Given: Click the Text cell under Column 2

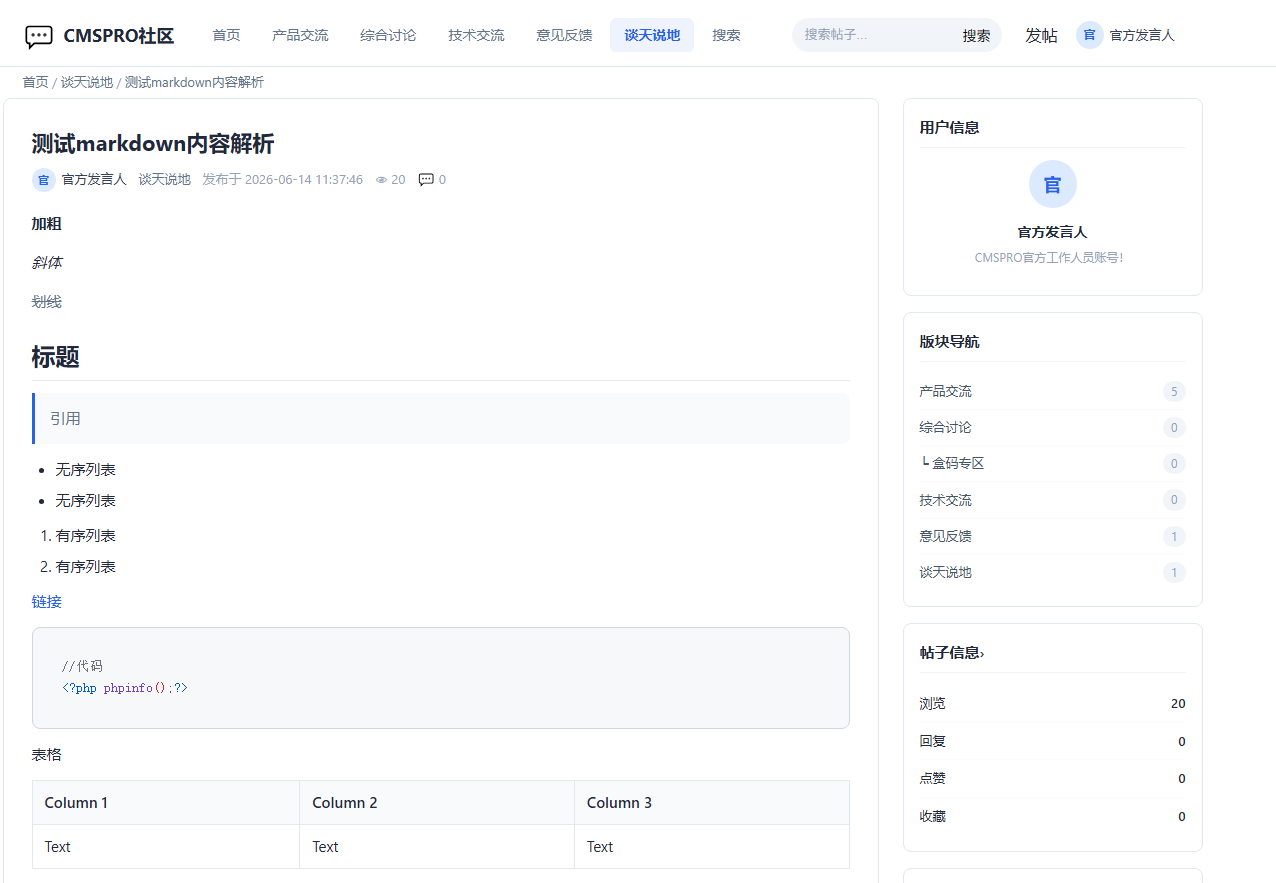Looking at the screenshot, I should (x=437, y=847).
